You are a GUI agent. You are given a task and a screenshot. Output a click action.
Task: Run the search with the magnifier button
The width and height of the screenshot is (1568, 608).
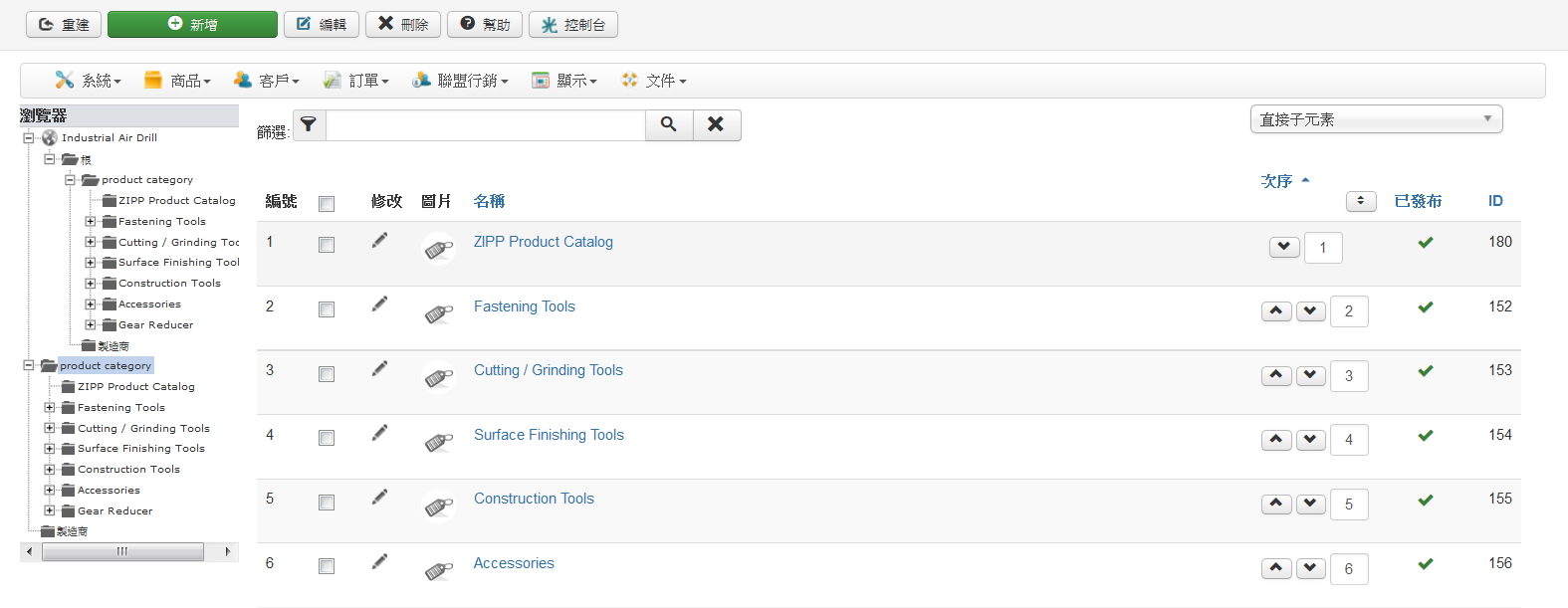tap(669, 124)
